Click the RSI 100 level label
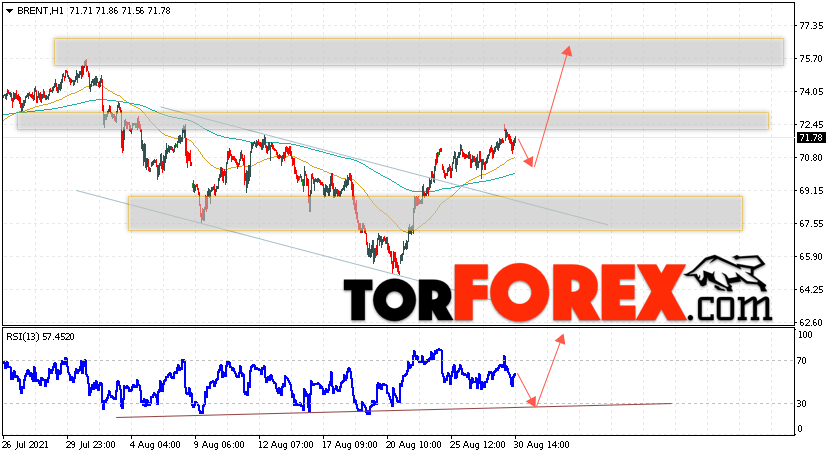Viewport: 834px width, 456px height. pos(805,335)
